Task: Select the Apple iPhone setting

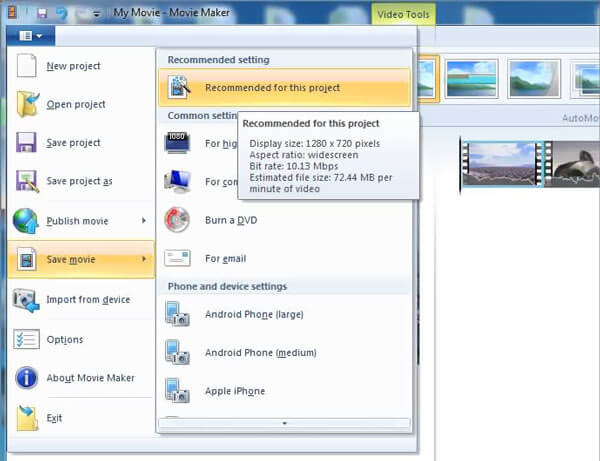Action: pos(284,391)
